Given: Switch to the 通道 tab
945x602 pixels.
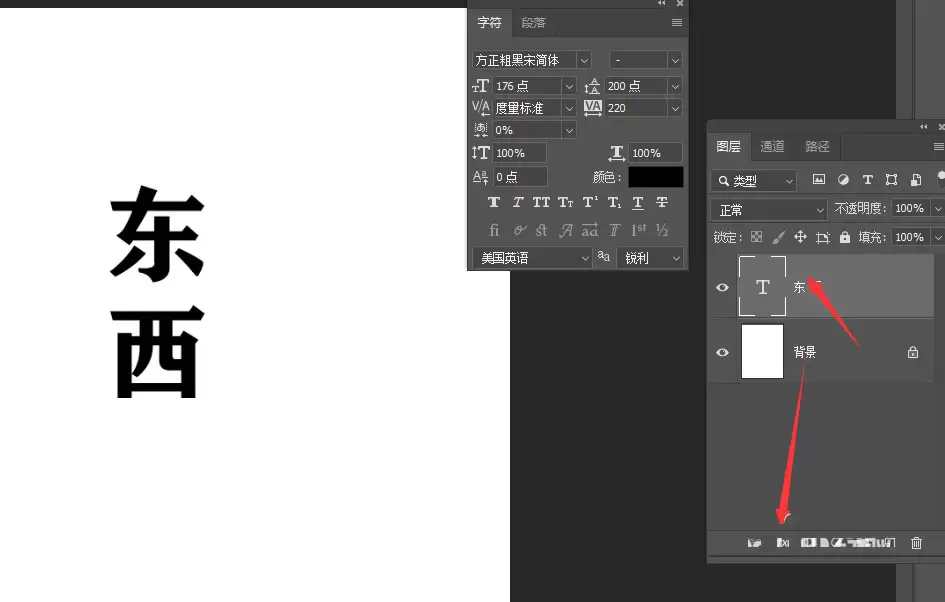Looking at the screenshot, I should [x=771, y=146].
